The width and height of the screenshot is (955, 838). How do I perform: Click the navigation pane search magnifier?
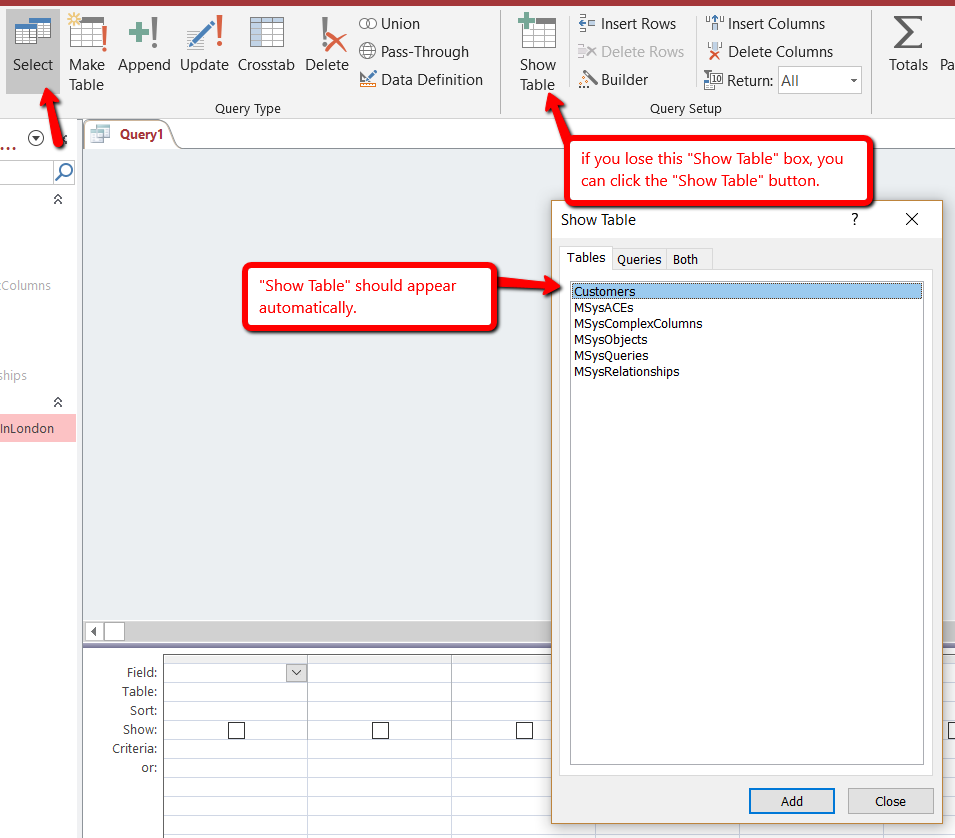coord(64,172)
